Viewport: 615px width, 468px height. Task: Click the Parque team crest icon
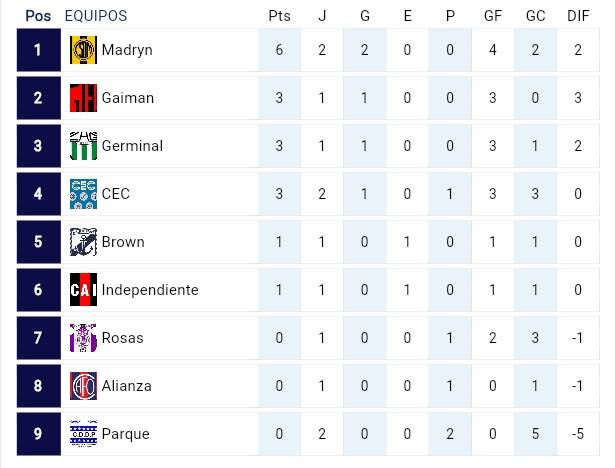83,434
